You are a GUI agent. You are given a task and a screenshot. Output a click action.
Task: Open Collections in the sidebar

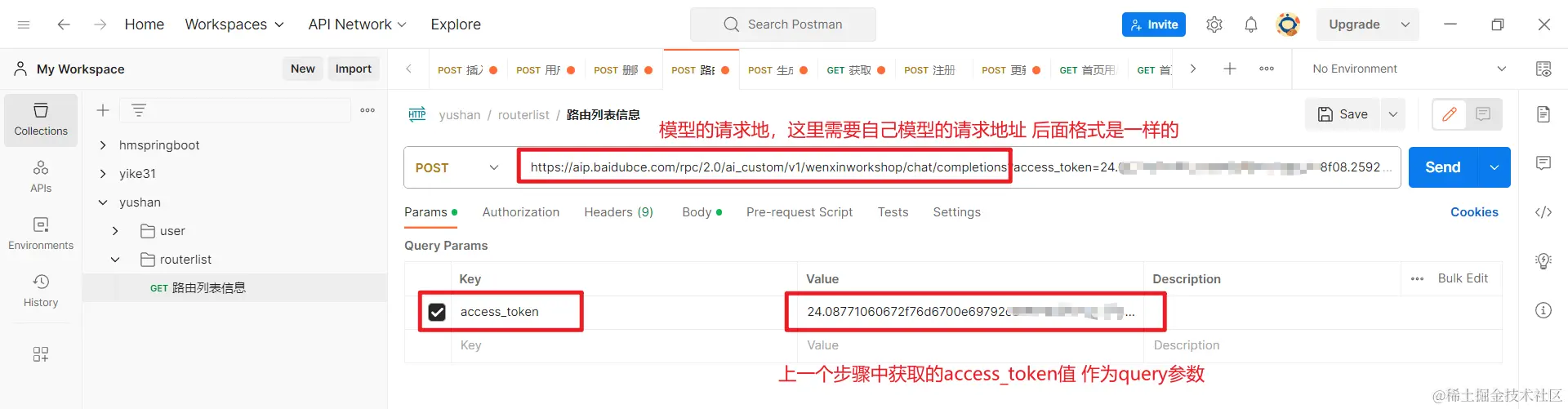(x=41, y=120)
